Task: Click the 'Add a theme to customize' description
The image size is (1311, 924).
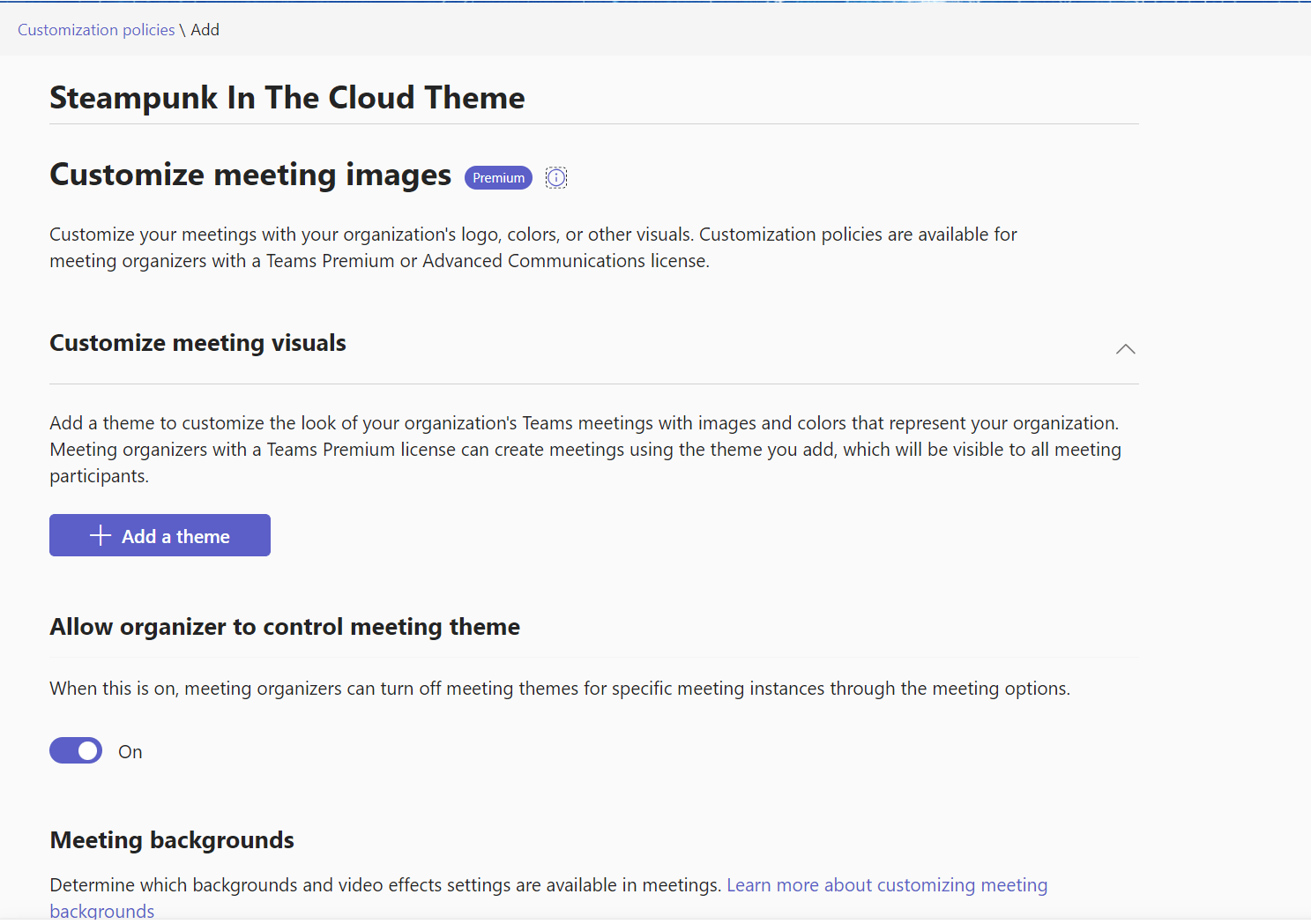Action: click(584, 450)
